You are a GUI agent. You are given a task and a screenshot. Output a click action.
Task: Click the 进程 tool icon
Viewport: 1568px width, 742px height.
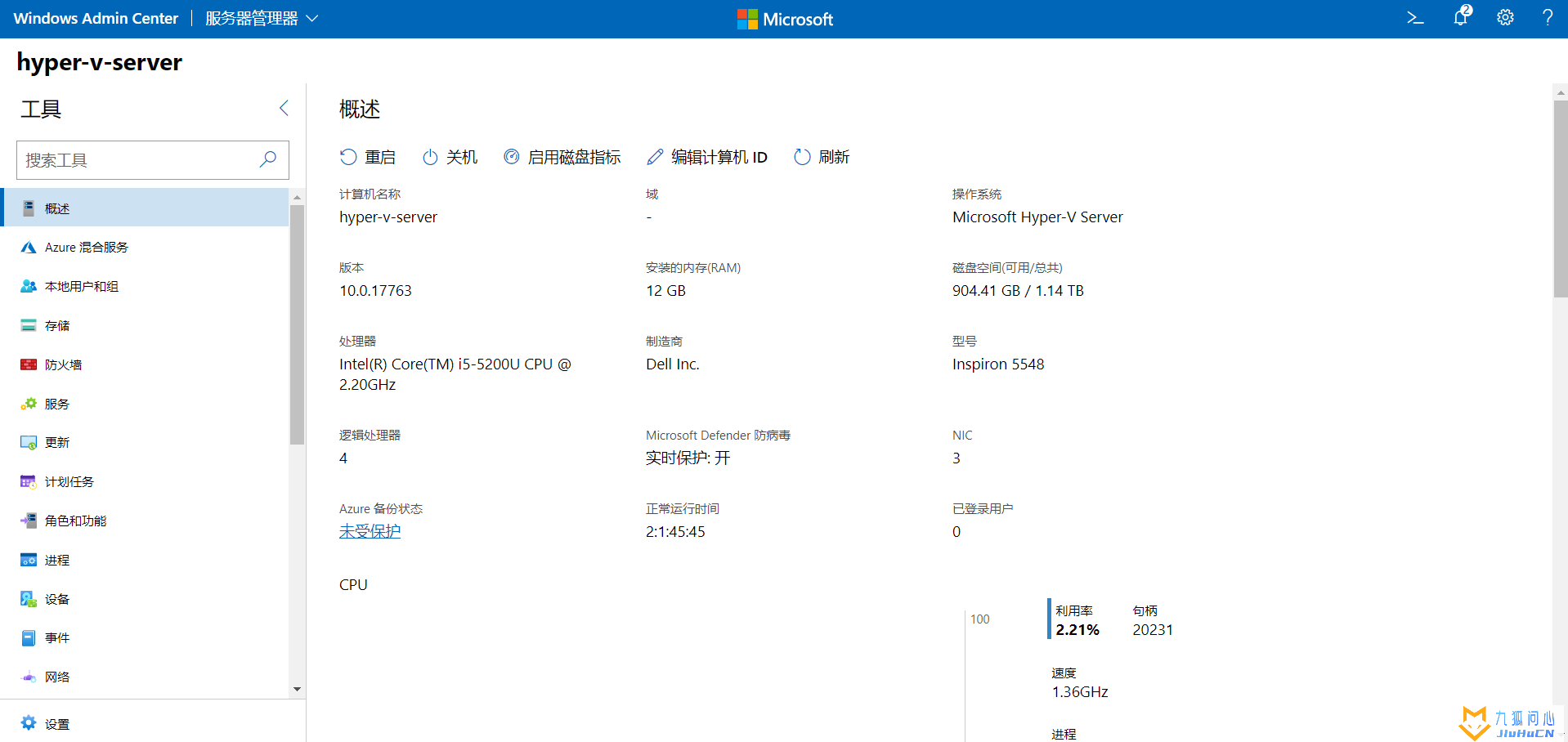click(29, 560)
